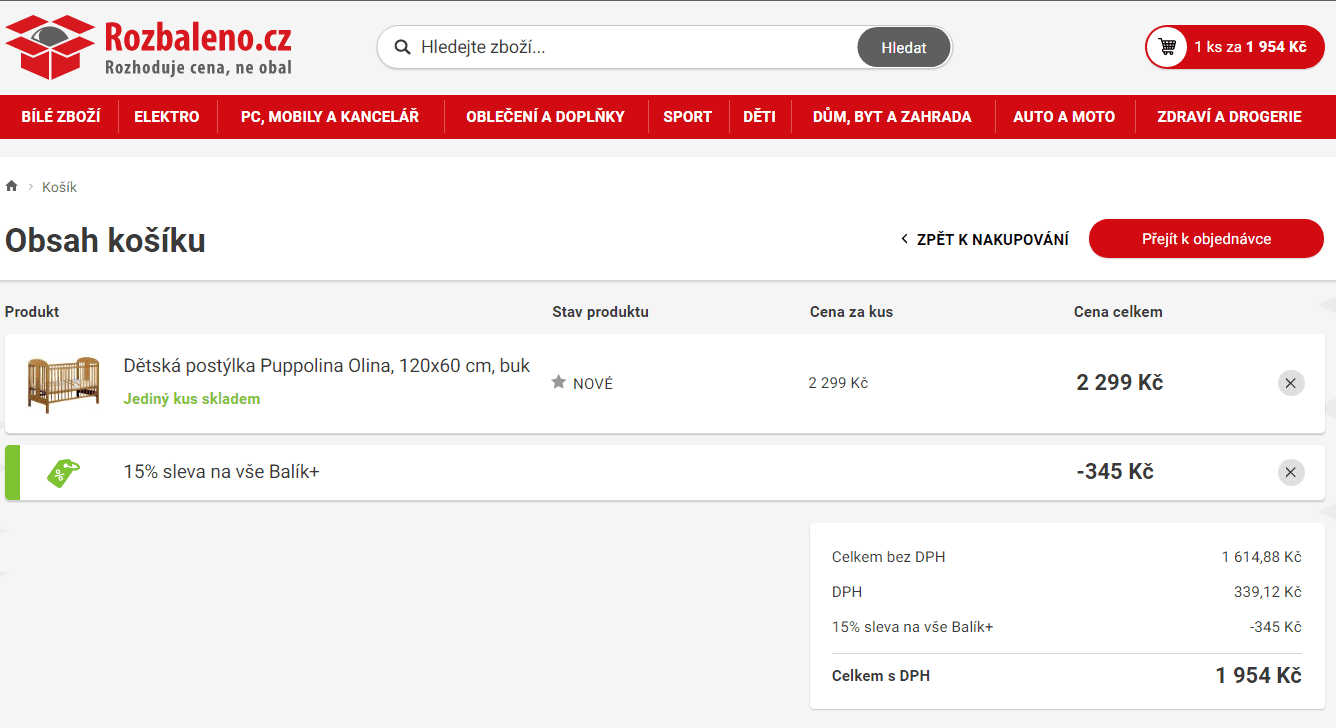Click Přejít k objednávce button

(1206, 239)
